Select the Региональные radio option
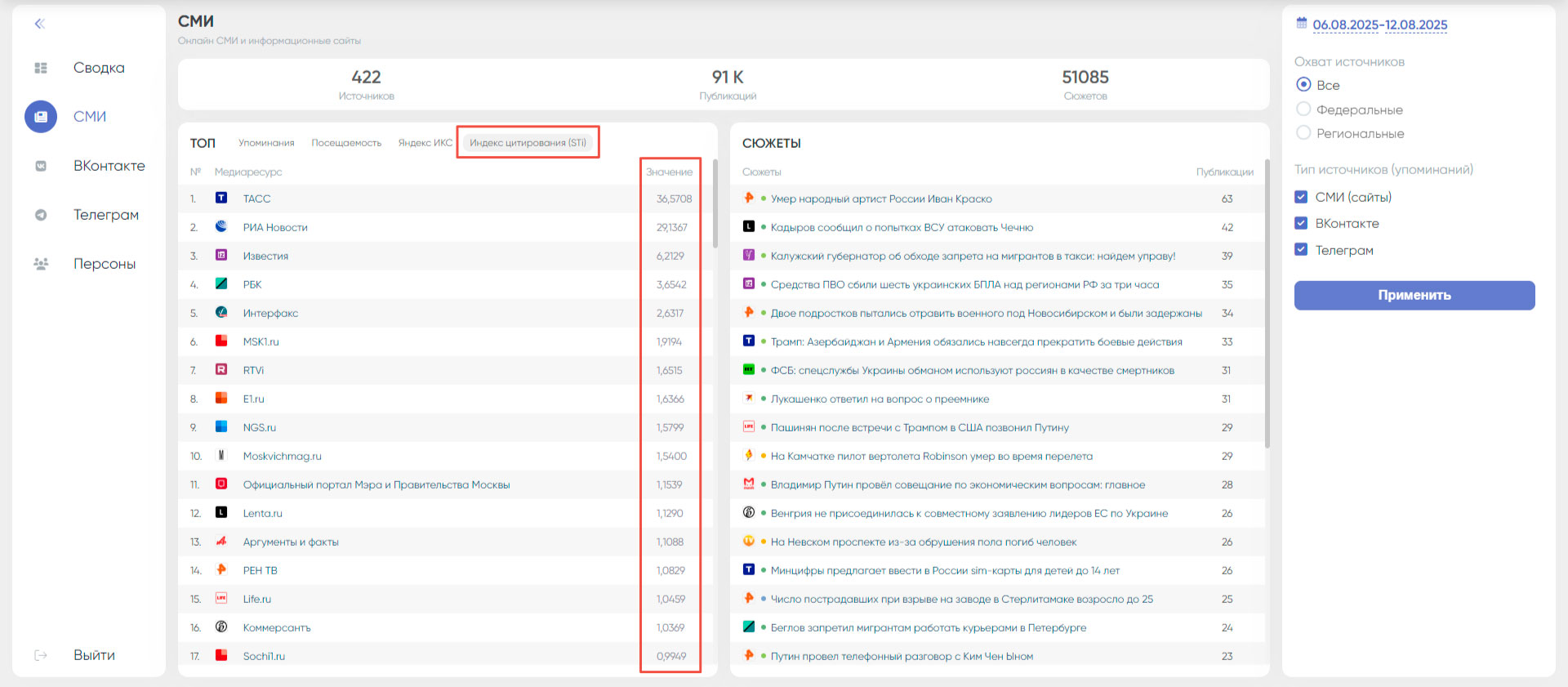The height and width of the screenshot is (687, 1568). 1303,133
